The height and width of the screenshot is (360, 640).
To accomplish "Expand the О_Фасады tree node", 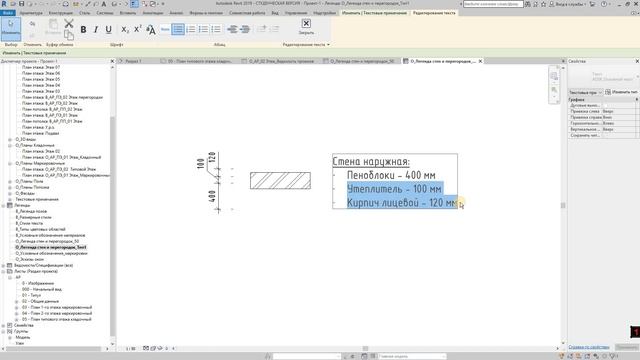I will [x=10, y=193].
